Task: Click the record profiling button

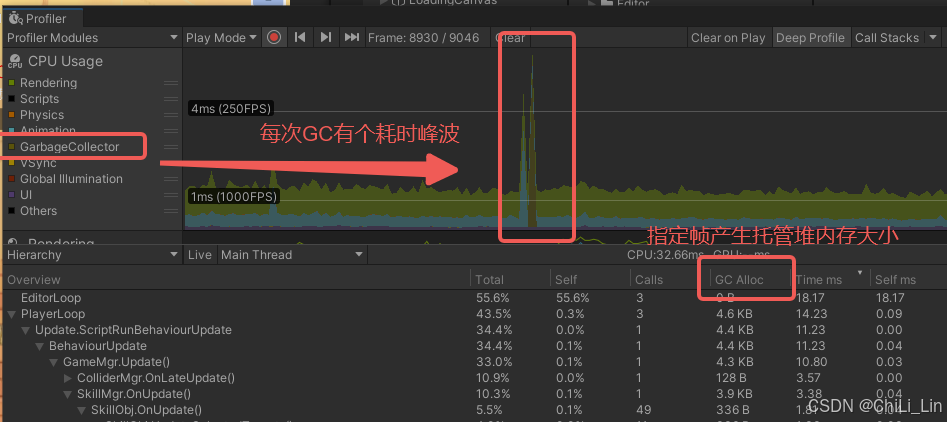Action: click(274, 37)
